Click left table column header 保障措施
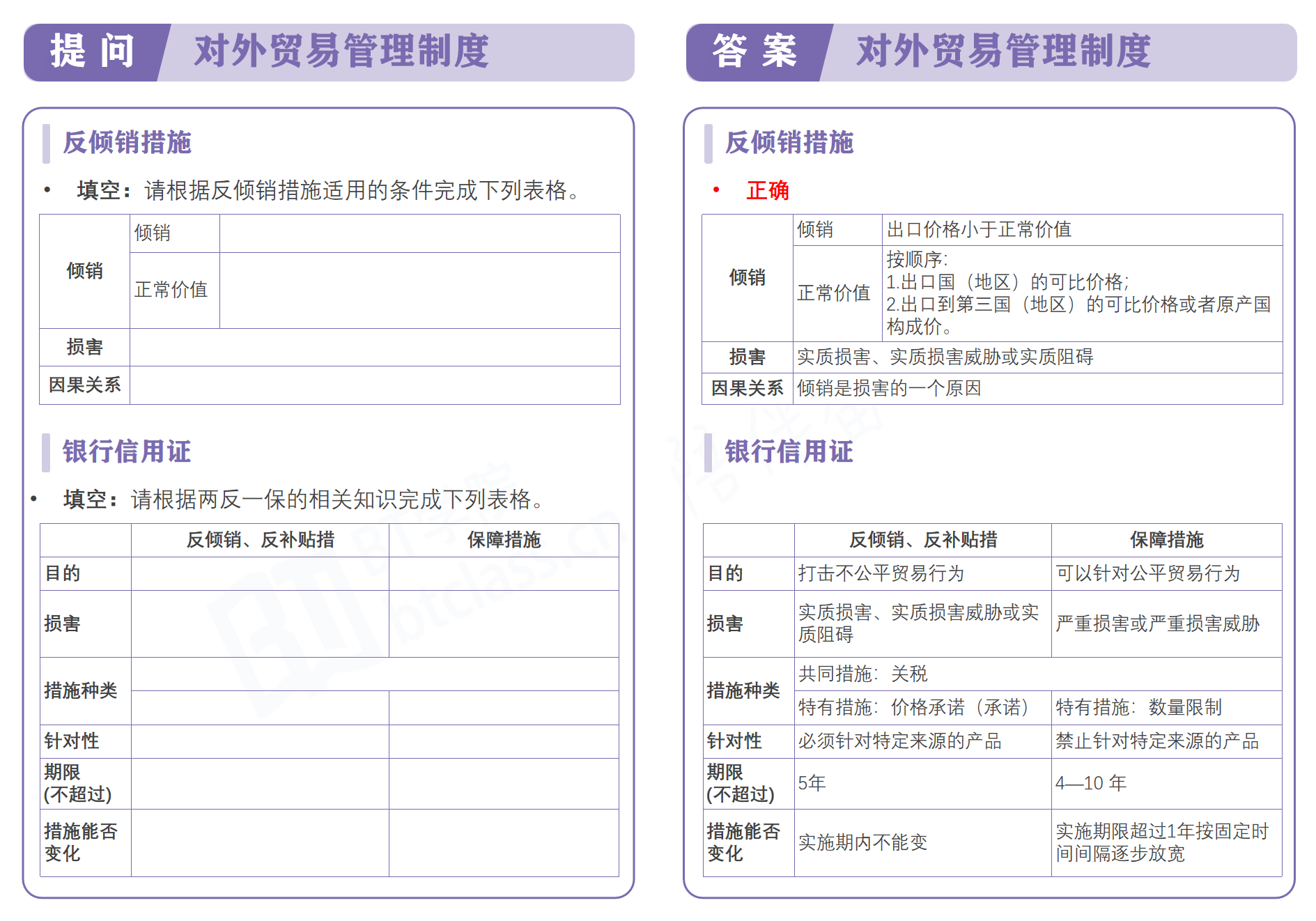 pyautogui.click(x=504, y=540)
